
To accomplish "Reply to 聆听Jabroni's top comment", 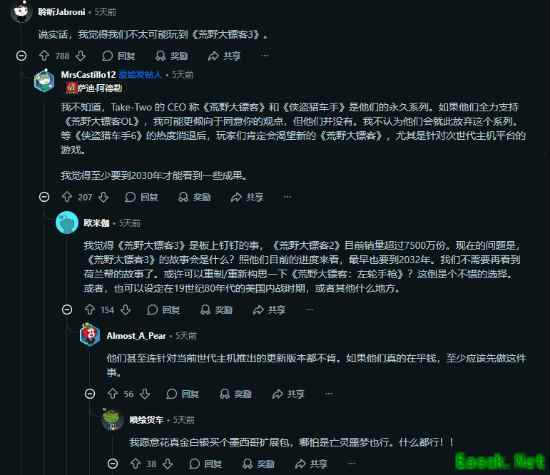I will pos(119,56).
